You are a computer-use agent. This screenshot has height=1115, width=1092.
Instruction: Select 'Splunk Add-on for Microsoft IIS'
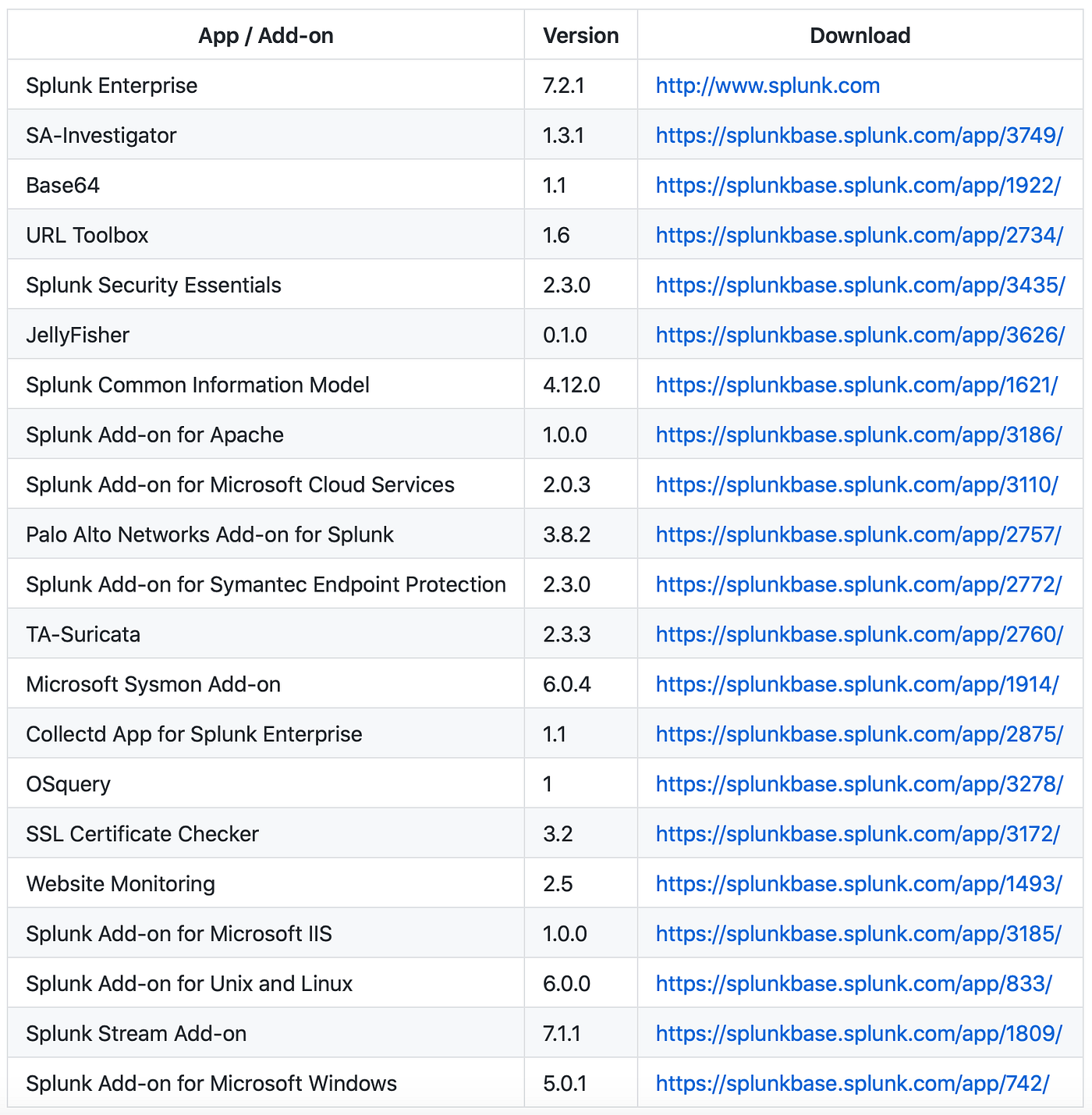pyautogui.click(x=266, y=934)
